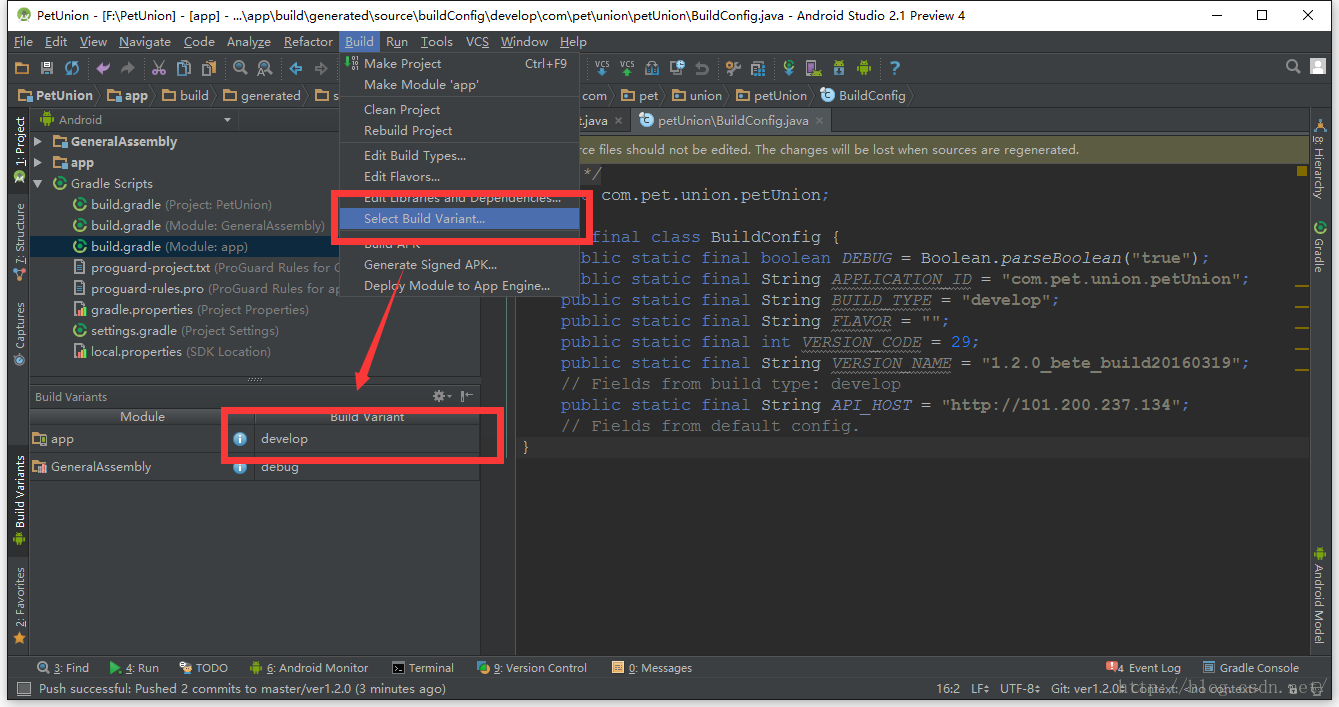Image resolution: width=1339 pixels, height=707 pixels.
Task: Choose Generate Signed APK menu item
Action: (x=459, y=265)
